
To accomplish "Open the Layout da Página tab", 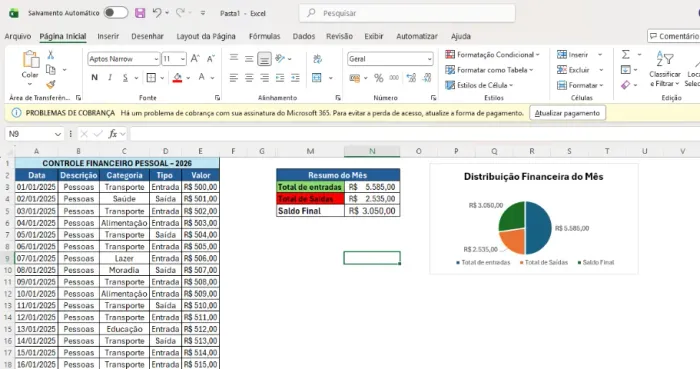I will pyautogui.click(x=206, y=36).
